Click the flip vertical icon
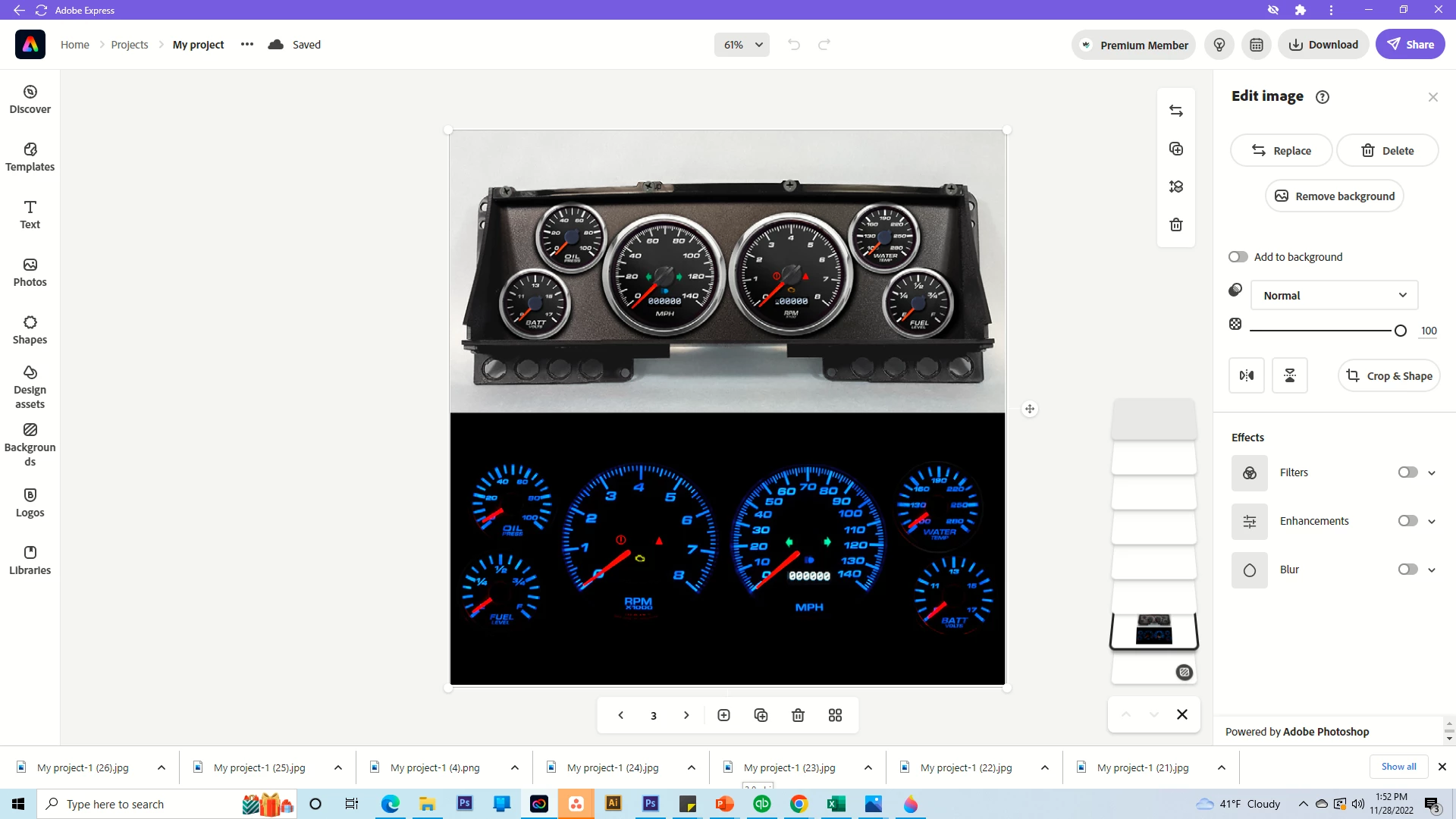The height and width of the screenshot is (819, 1456). pos(1289,375)
